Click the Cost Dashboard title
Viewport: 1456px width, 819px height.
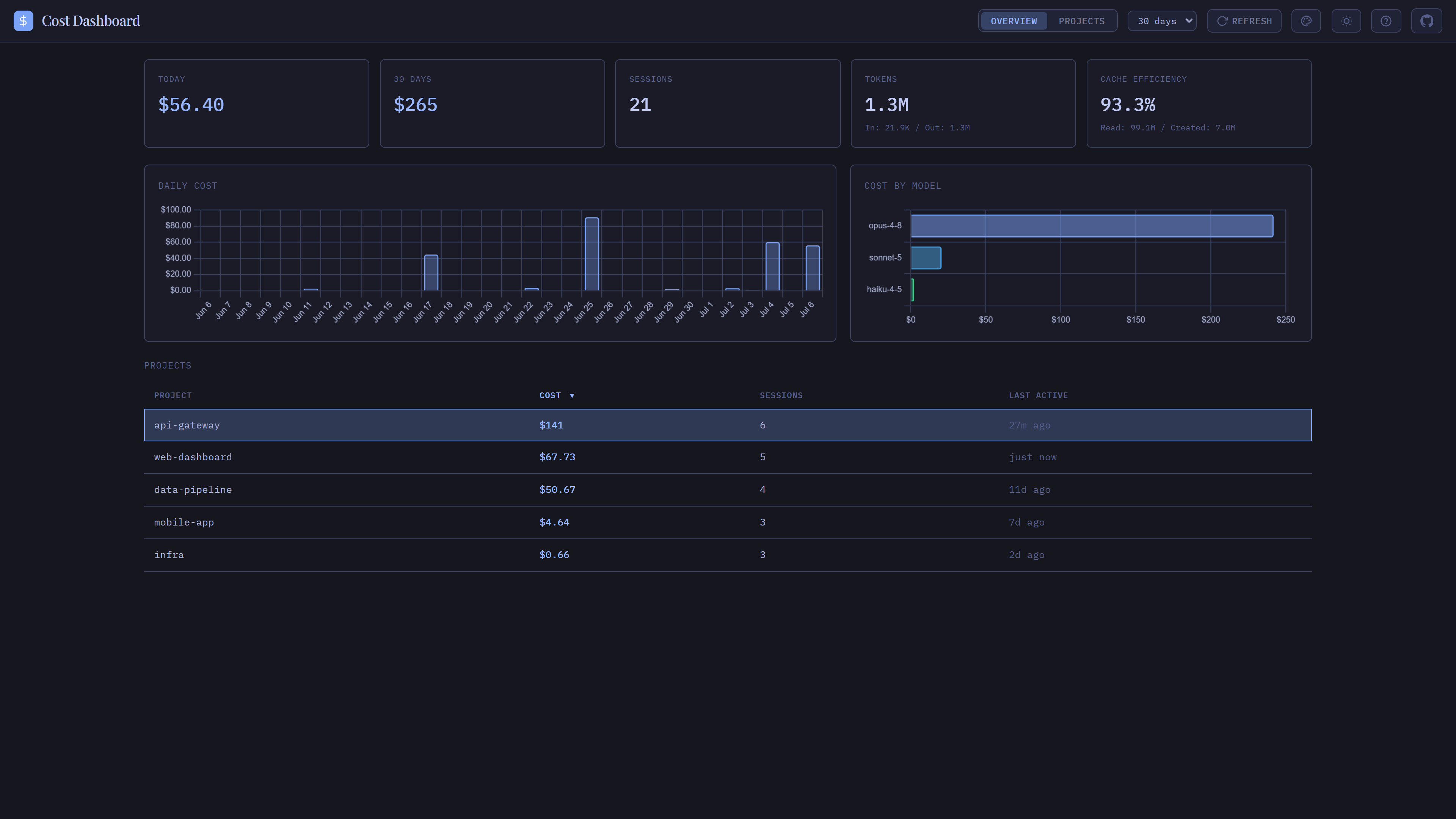[x=91, y=21]
